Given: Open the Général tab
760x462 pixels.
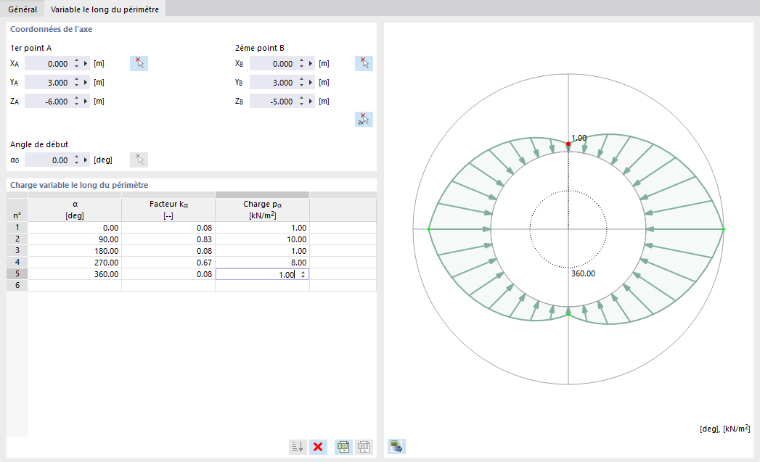Looking at the screenshot, I should (x=22, y=9).
